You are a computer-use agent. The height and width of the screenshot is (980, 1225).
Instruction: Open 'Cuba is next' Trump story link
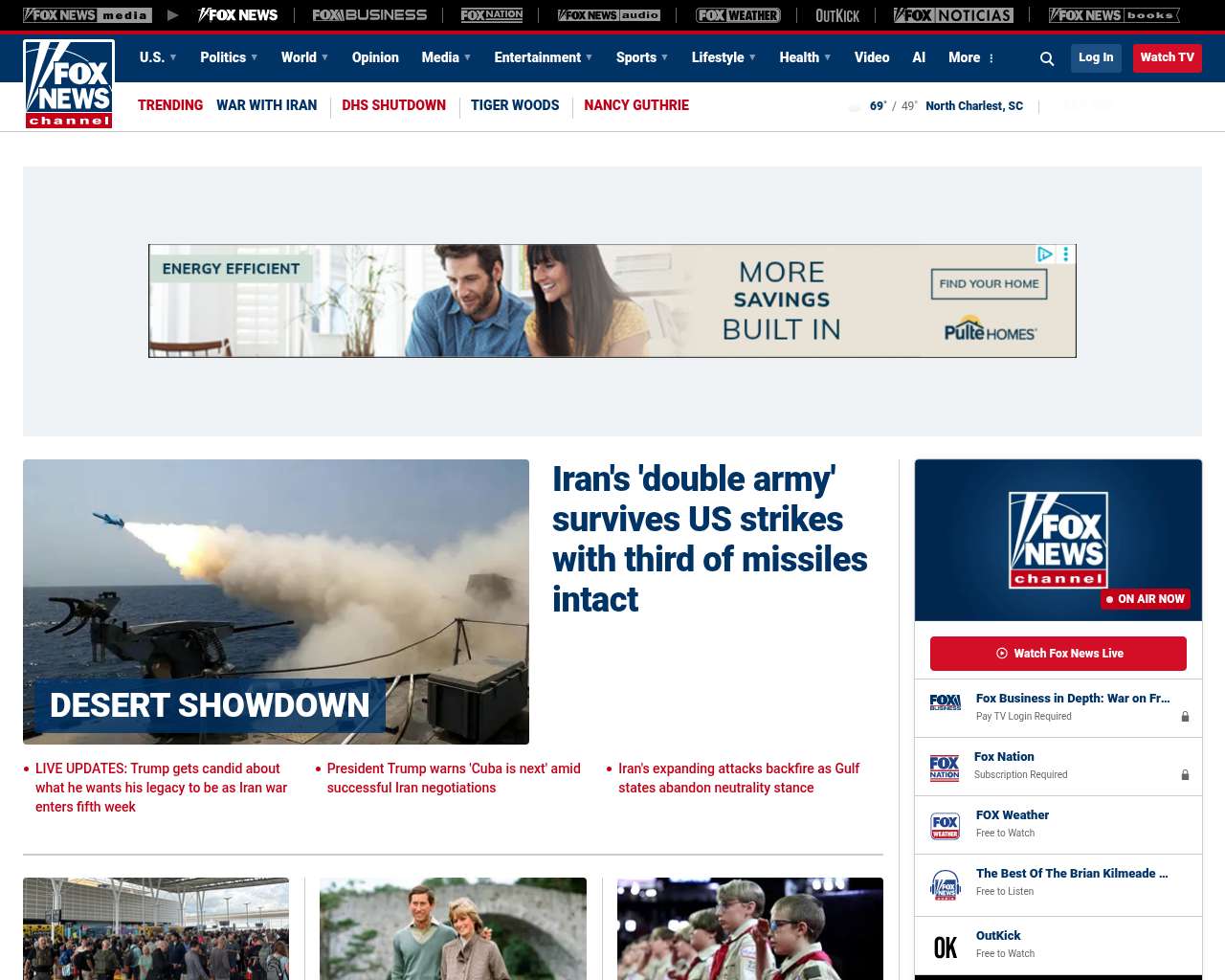point(454,778)
